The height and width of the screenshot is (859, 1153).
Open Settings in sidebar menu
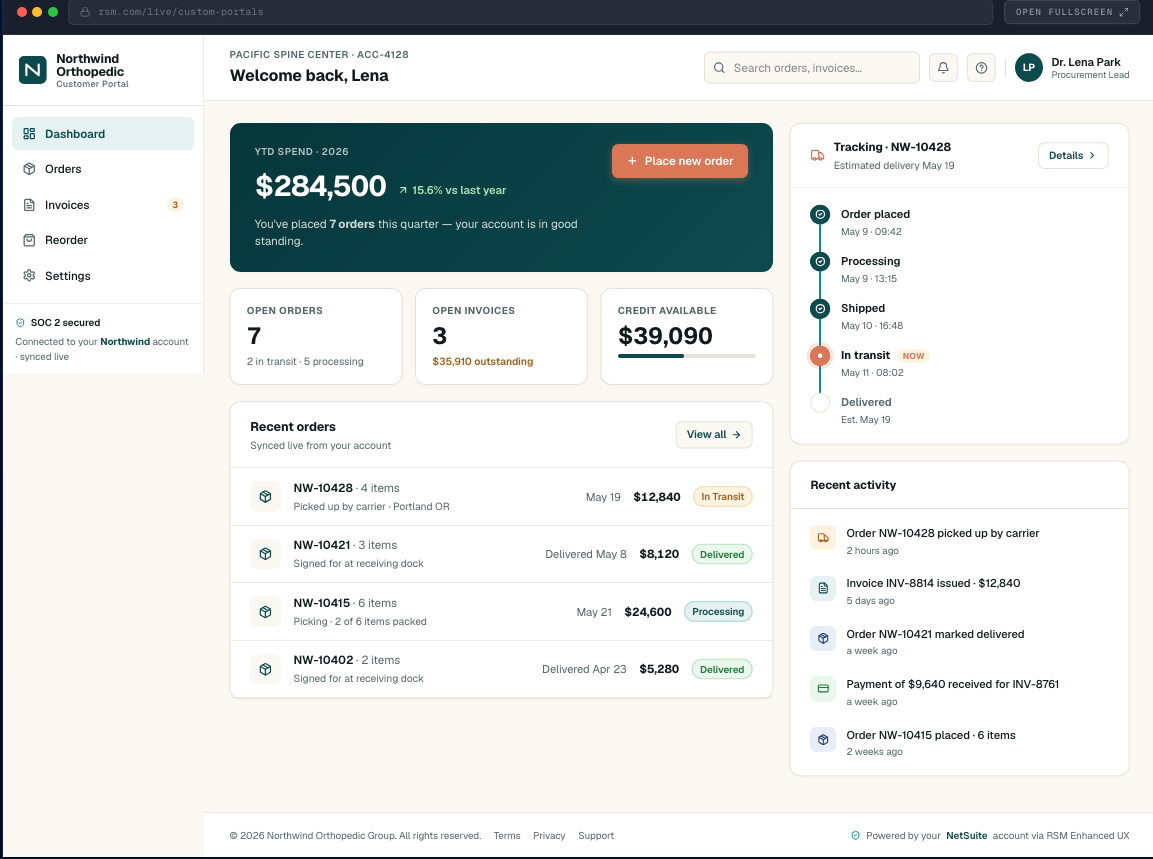[x=103, y=276]
